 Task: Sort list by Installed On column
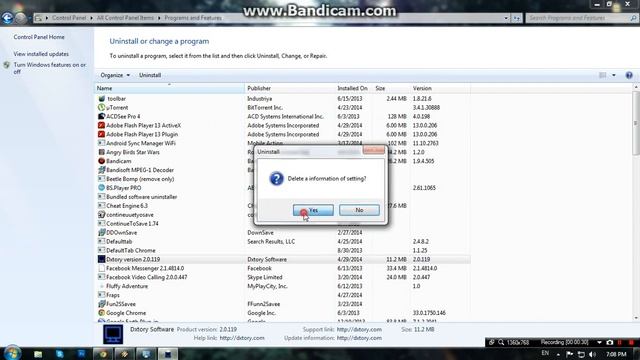click(353, 88)
